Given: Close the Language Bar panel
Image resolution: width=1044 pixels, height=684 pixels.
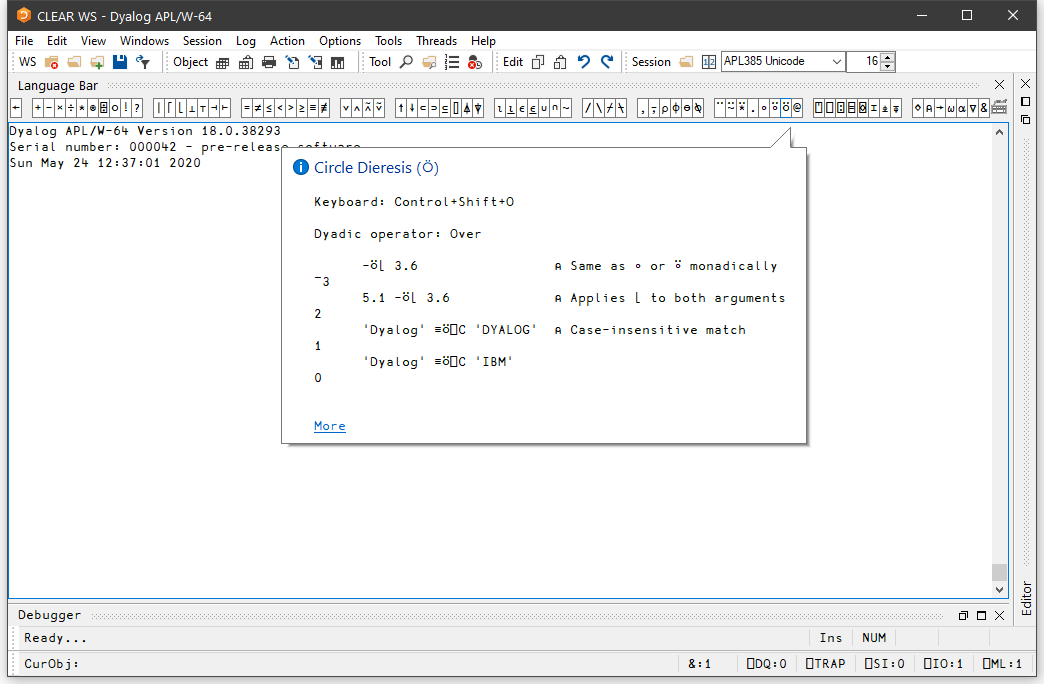Looking at the screenshot, I should [999, 85].
